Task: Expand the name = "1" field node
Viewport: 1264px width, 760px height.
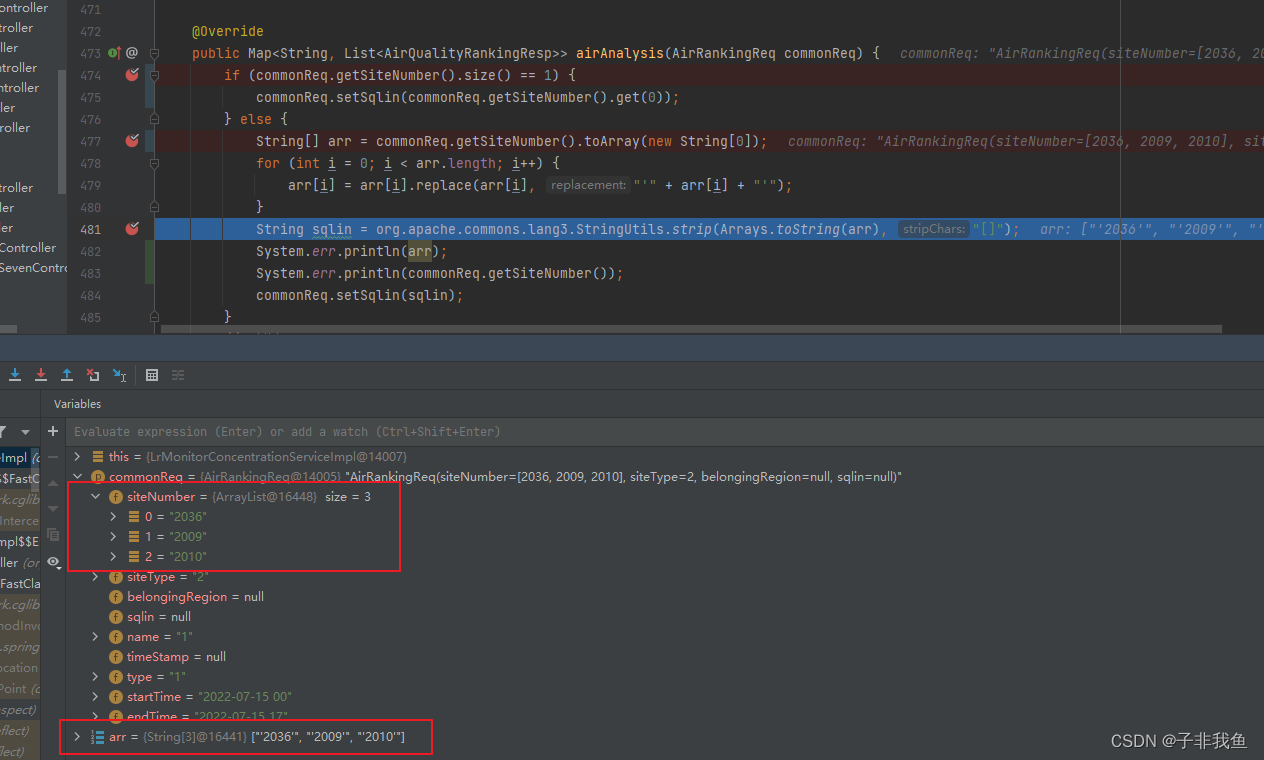Action: click(x=96, y=637)
